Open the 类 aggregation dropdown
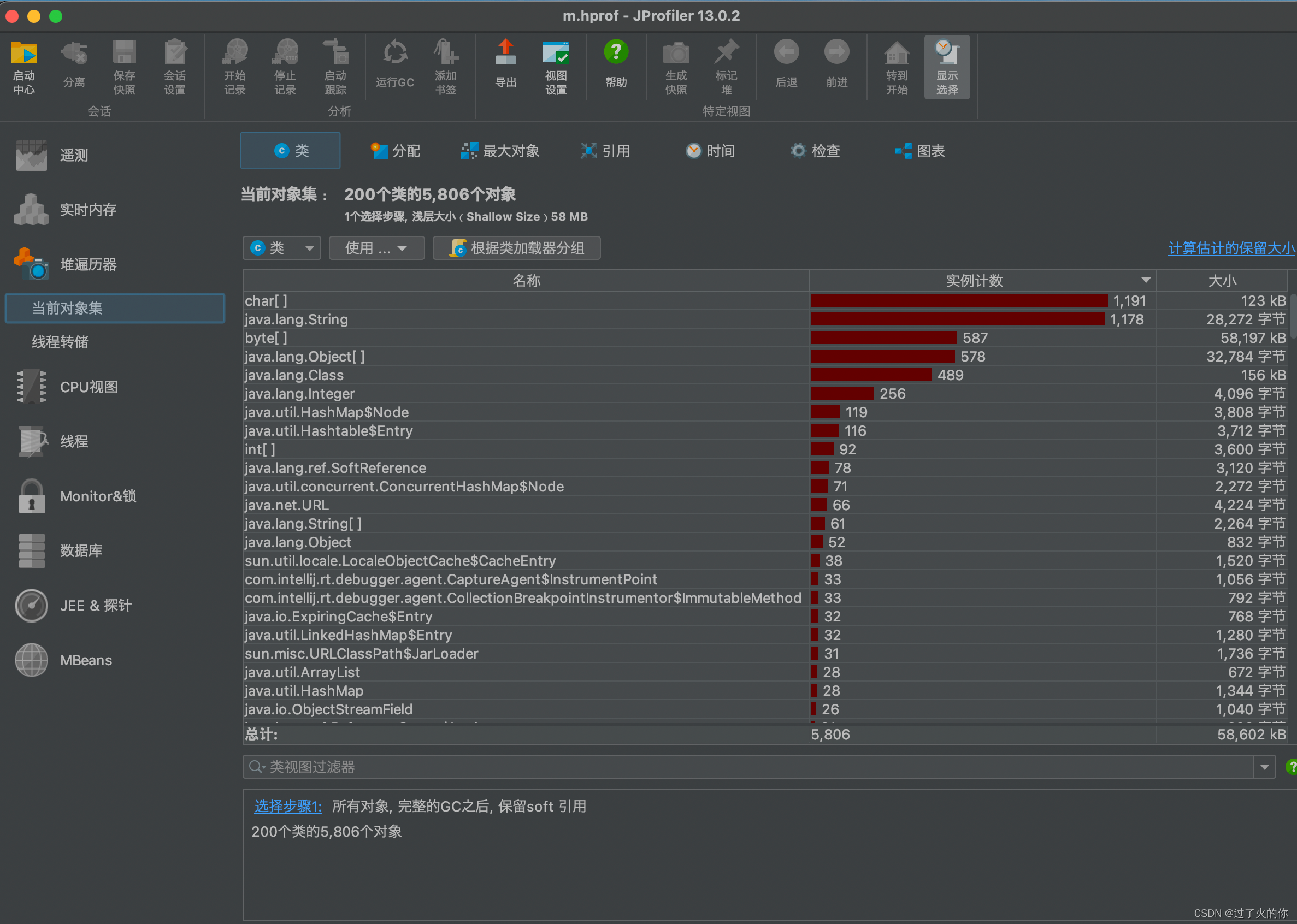 282,248
